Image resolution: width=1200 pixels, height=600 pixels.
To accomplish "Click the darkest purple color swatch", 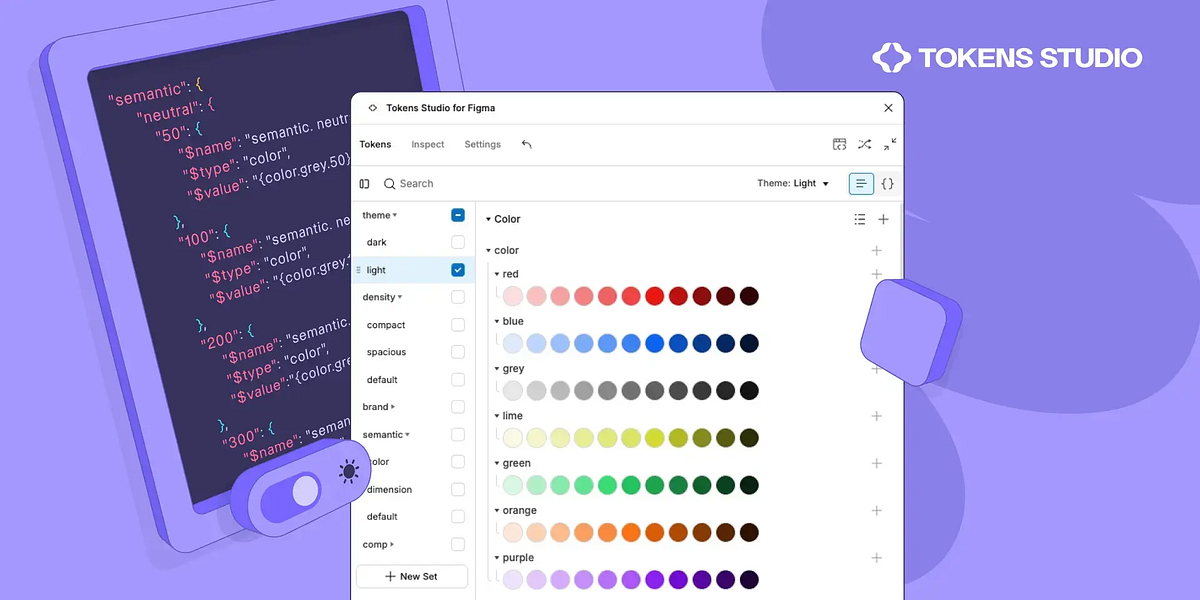I will 749,580.
